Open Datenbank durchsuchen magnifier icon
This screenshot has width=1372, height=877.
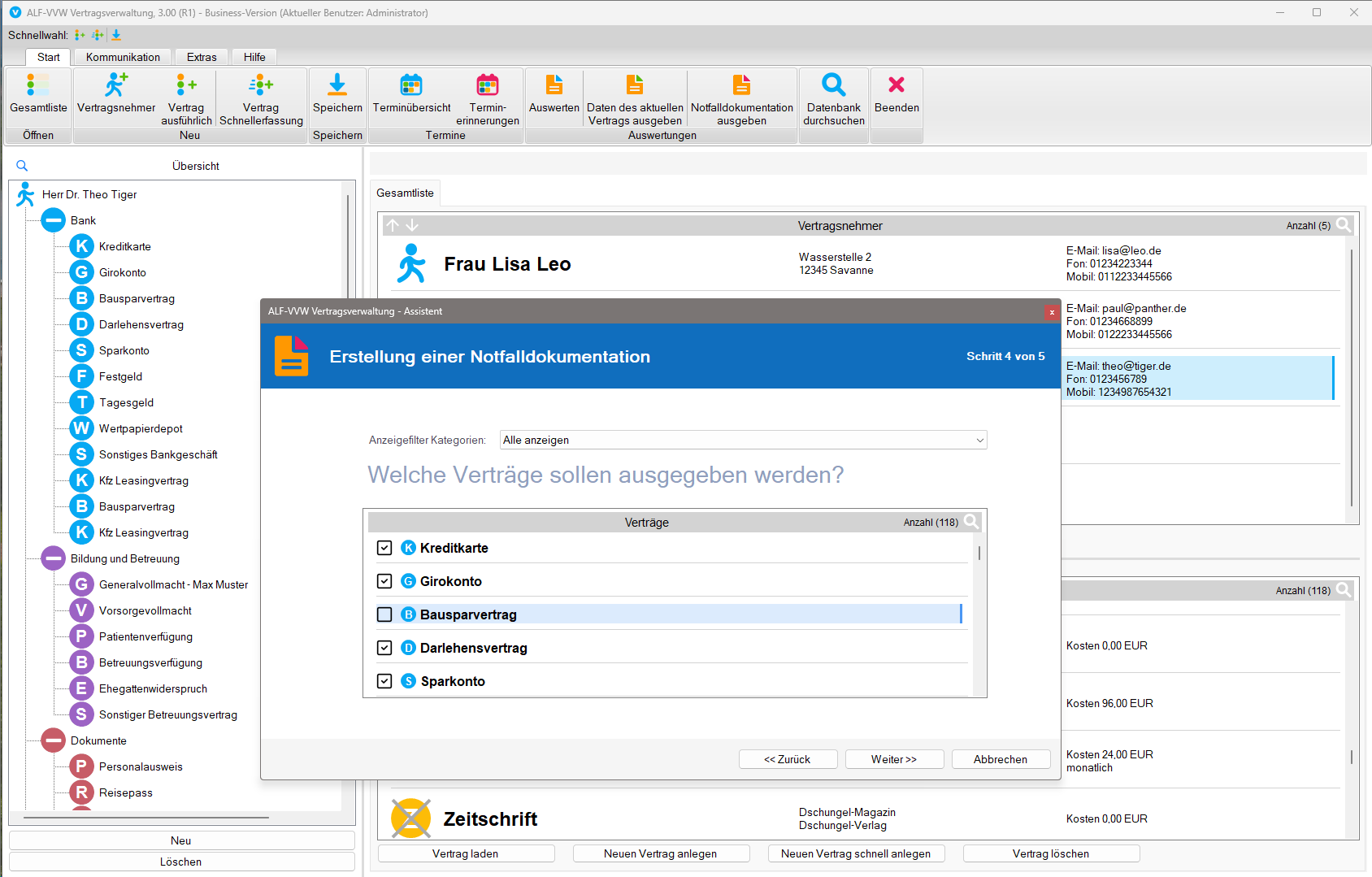[833, 85]
